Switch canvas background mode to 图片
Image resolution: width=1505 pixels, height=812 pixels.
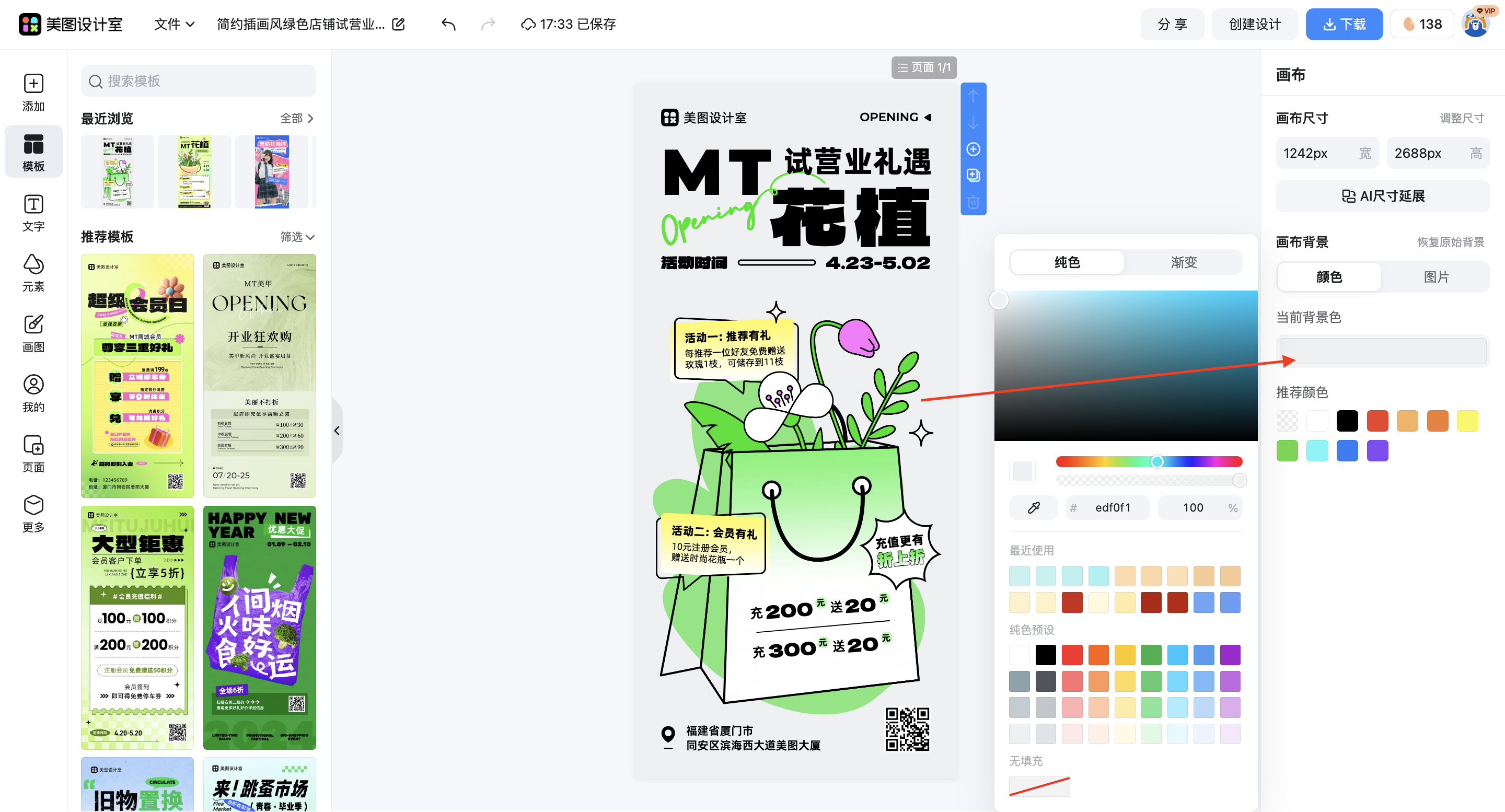(x=1437, y=276)
